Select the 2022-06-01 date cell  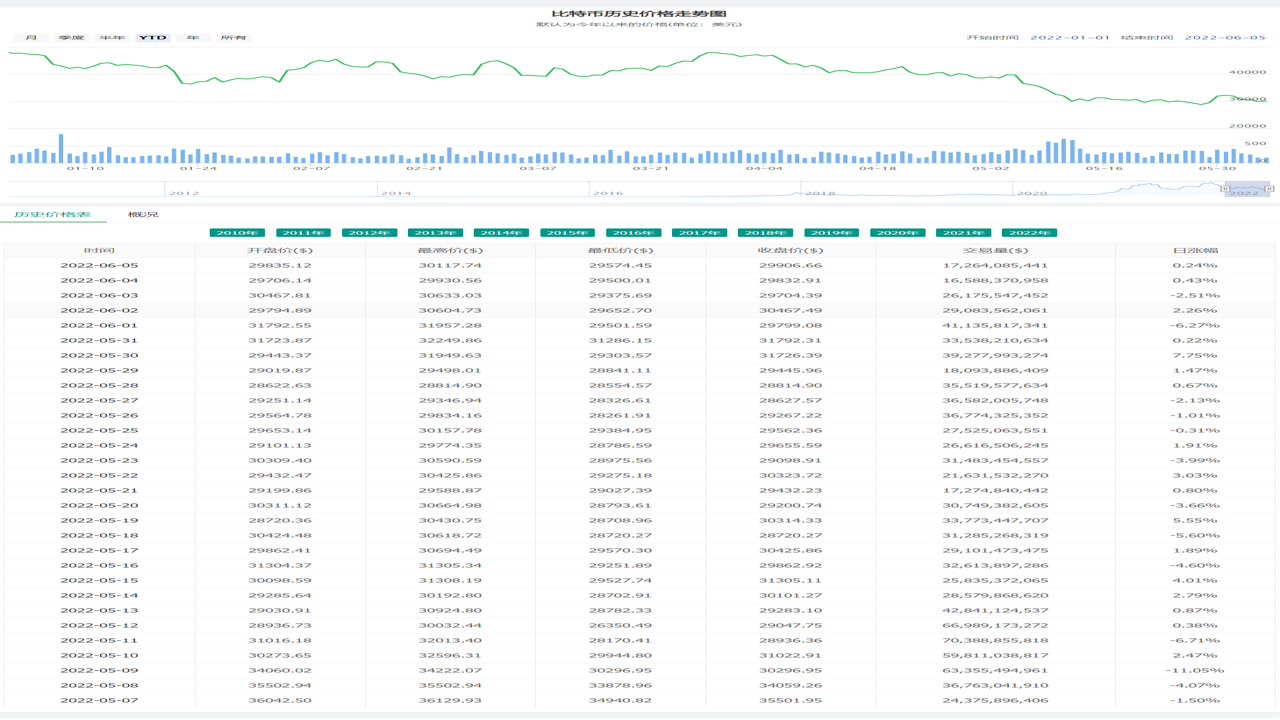99,325
